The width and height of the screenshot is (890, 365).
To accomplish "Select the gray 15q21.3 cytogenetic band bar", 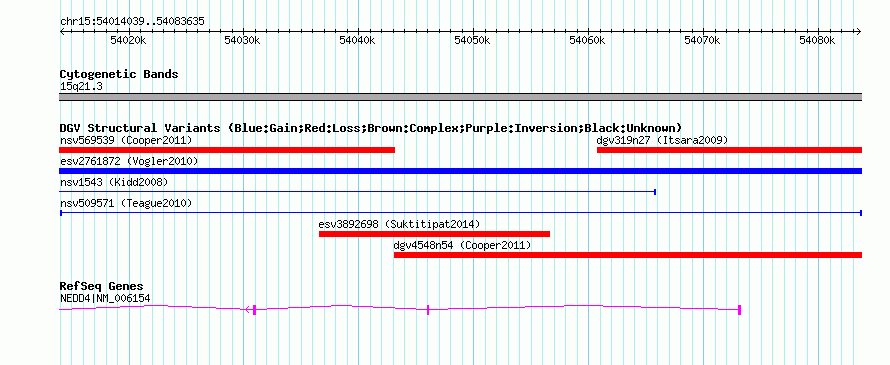I will 460,97.
